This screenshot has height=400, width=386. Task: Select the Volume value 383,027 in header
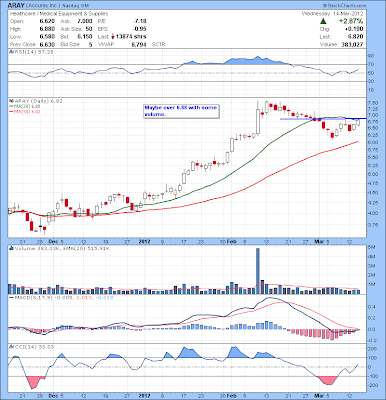[351, 44]
